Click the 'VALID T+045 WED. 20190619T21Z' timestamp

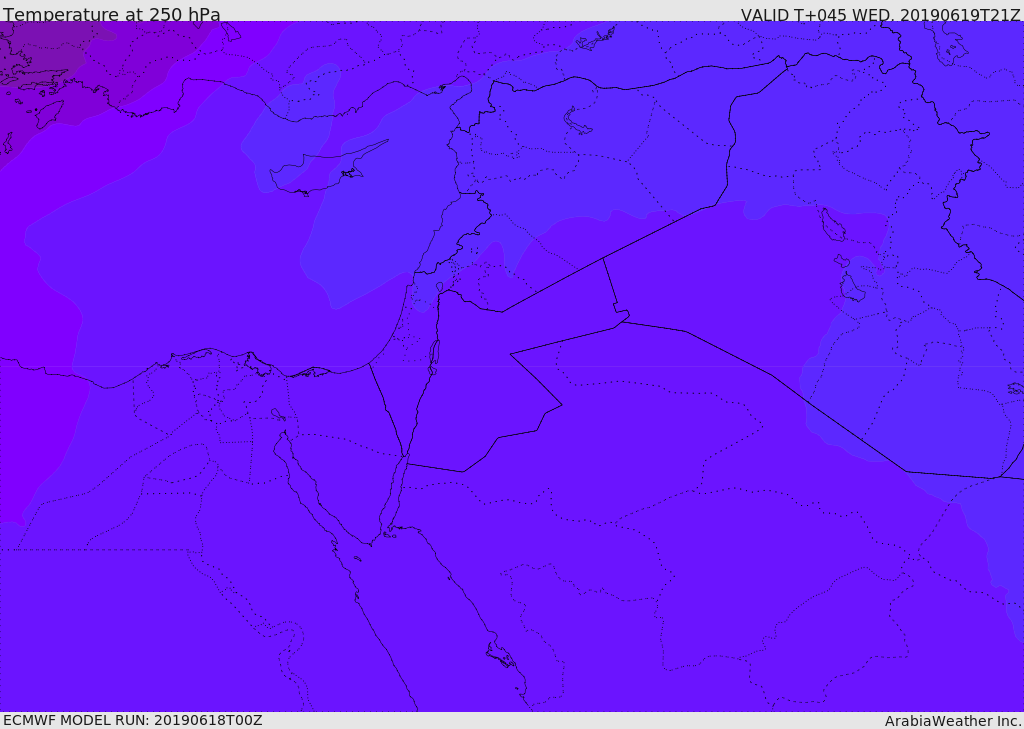(x=880, y=15)
